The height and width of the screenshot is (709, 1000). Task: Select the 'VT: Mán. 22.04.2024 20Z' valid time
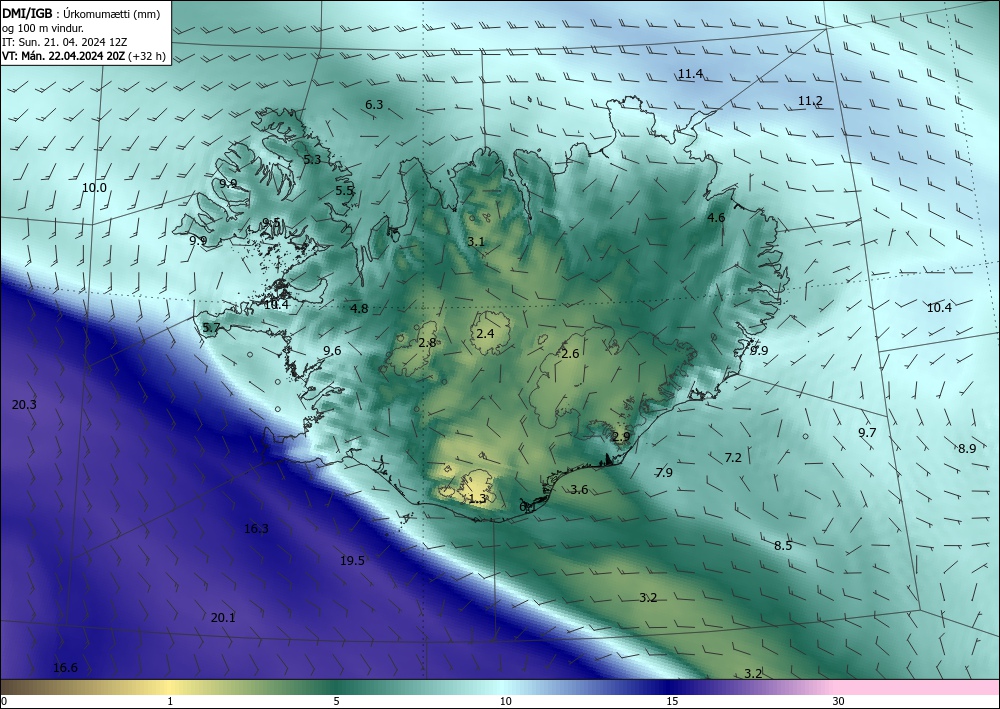pos(64,56)
